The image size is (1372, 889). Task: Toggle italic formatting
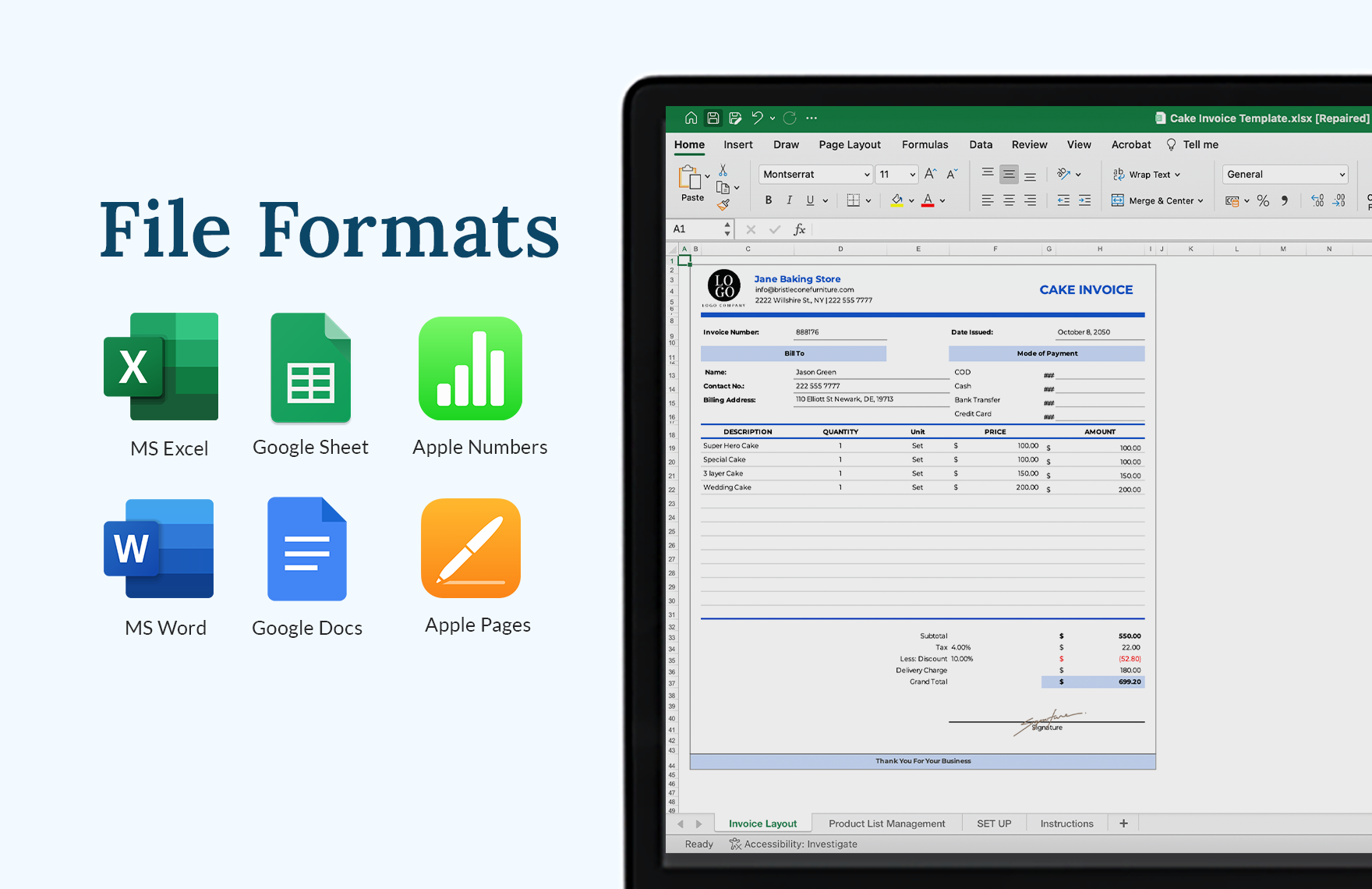pyautogui.click(x=789, y=200)
